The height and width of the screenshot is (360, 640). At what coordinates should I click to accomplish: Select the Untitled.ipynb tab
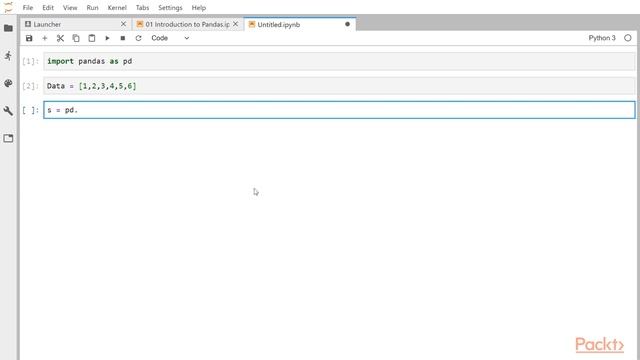tap(300, 24)
